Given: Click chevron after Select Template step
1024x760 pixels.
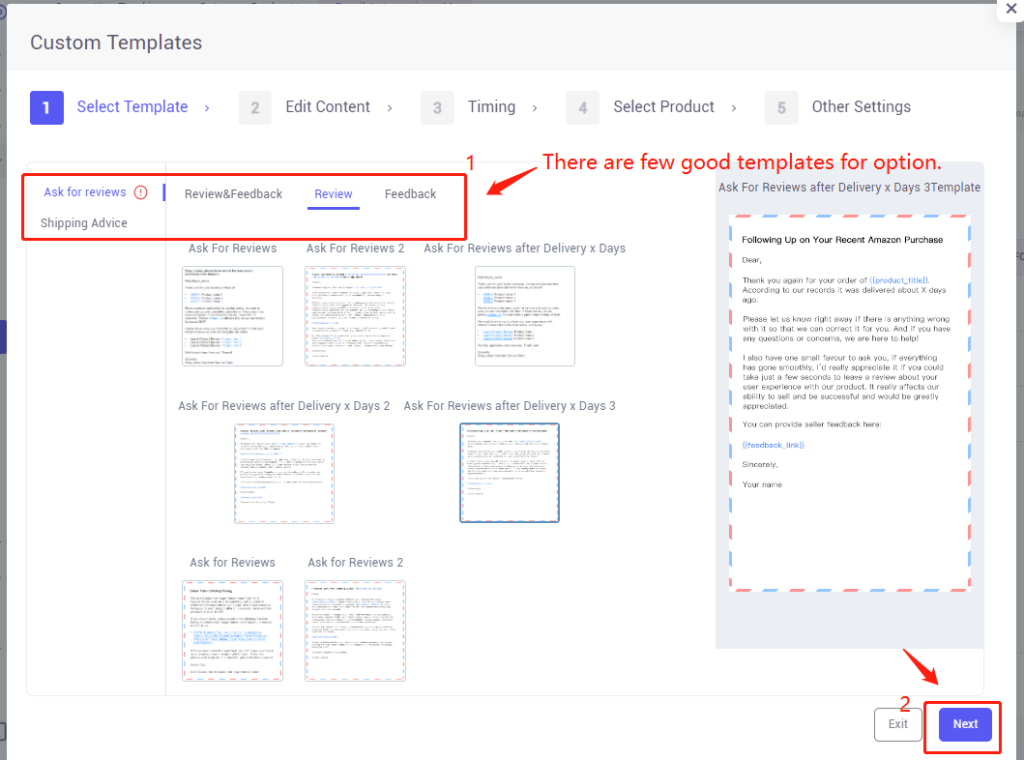Looking at the screenshot, I should 207,108.
